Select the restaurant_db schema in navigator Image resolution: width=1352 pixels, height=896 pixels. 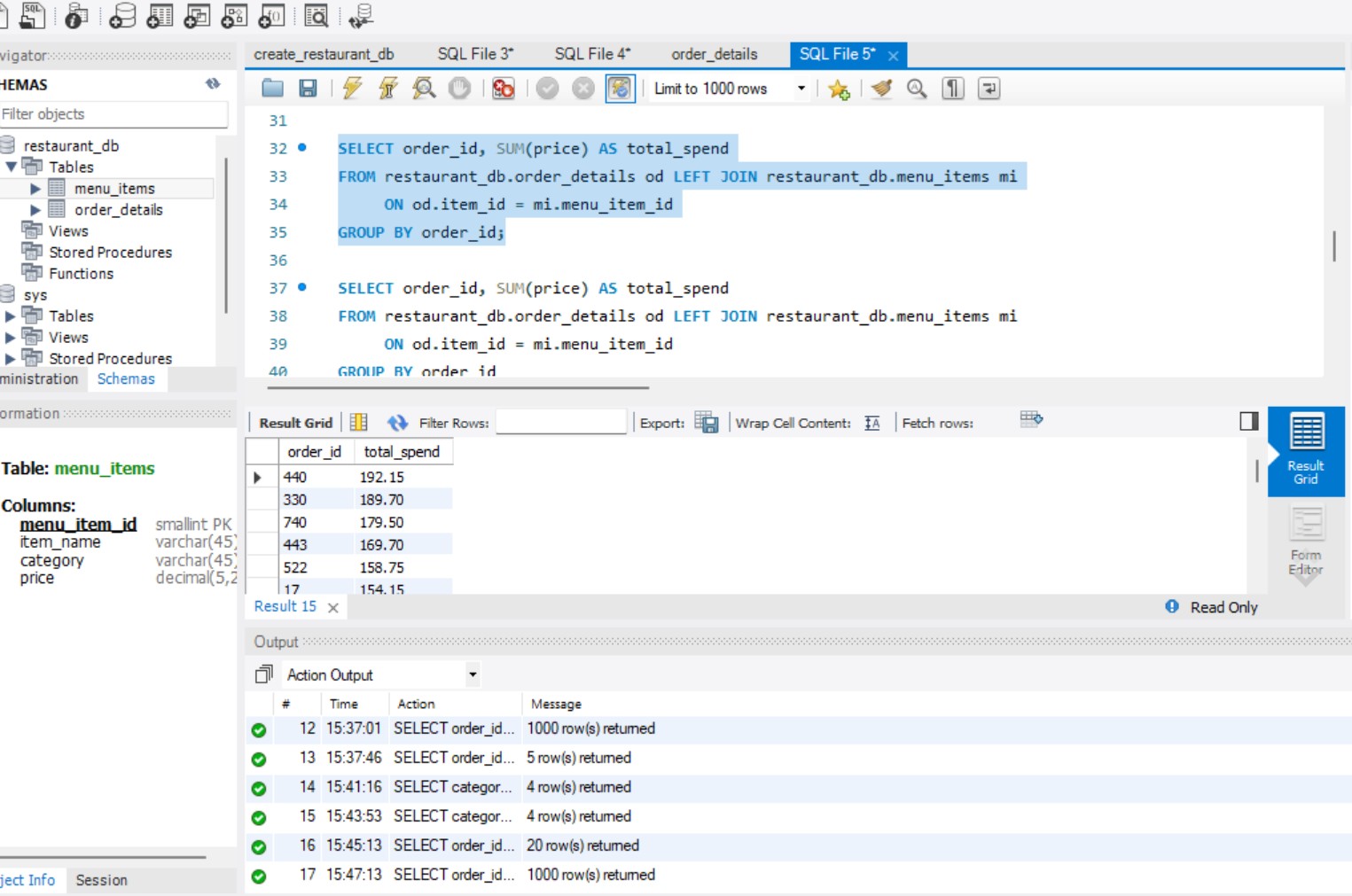coord(71,145)
